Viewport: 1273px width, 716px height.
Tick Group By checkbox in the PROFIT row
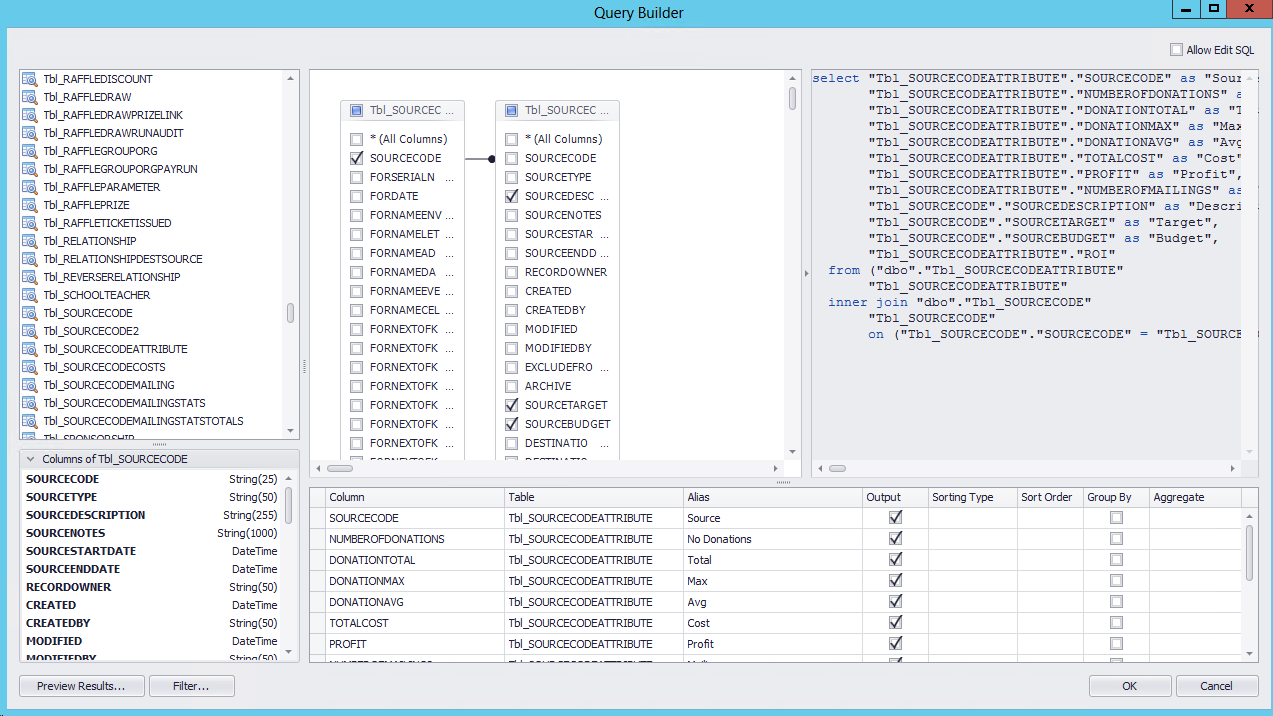pos(1116,644)
